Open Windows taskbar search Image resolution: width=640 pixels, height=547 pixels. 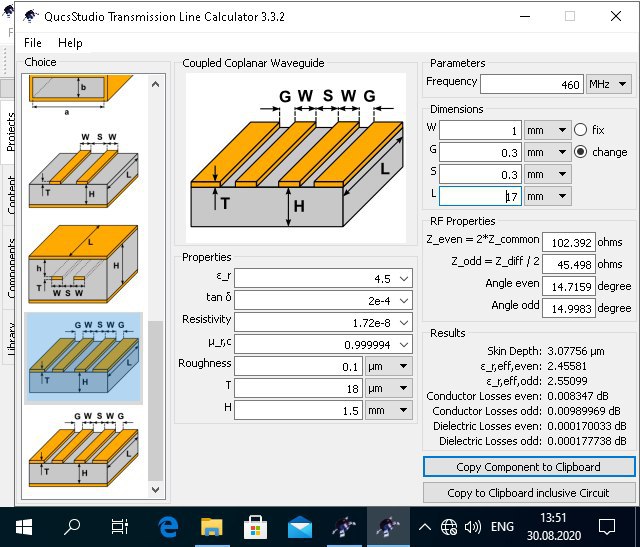[72, 527]
